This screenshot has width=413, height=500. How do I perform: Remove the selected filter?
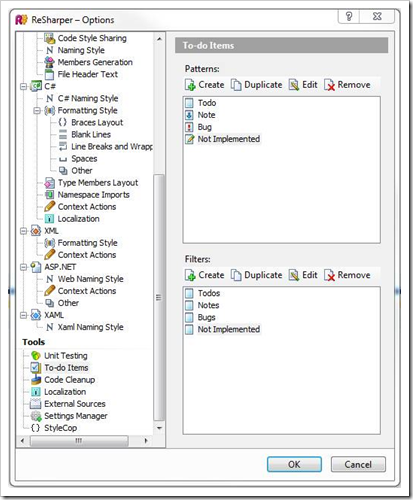point(347,275)
